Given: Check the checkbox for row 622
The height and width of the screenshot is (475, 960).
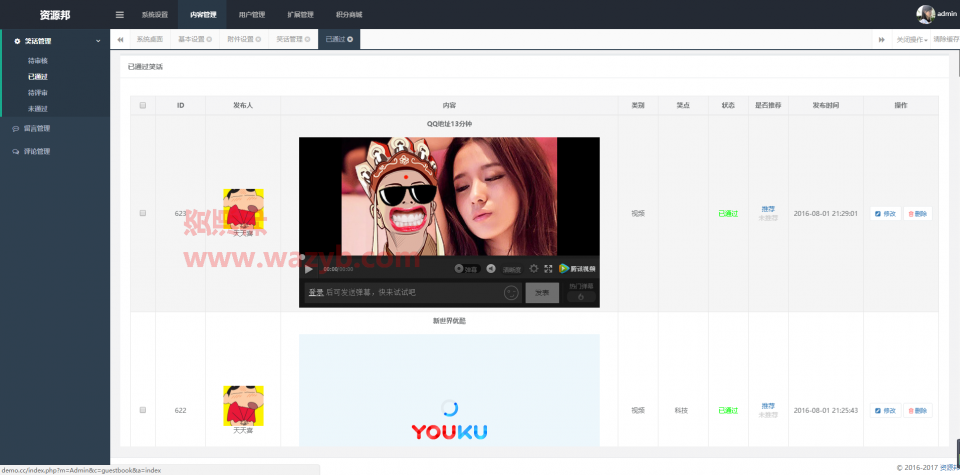Looking at the screenshot, I should tap(143, 410).
